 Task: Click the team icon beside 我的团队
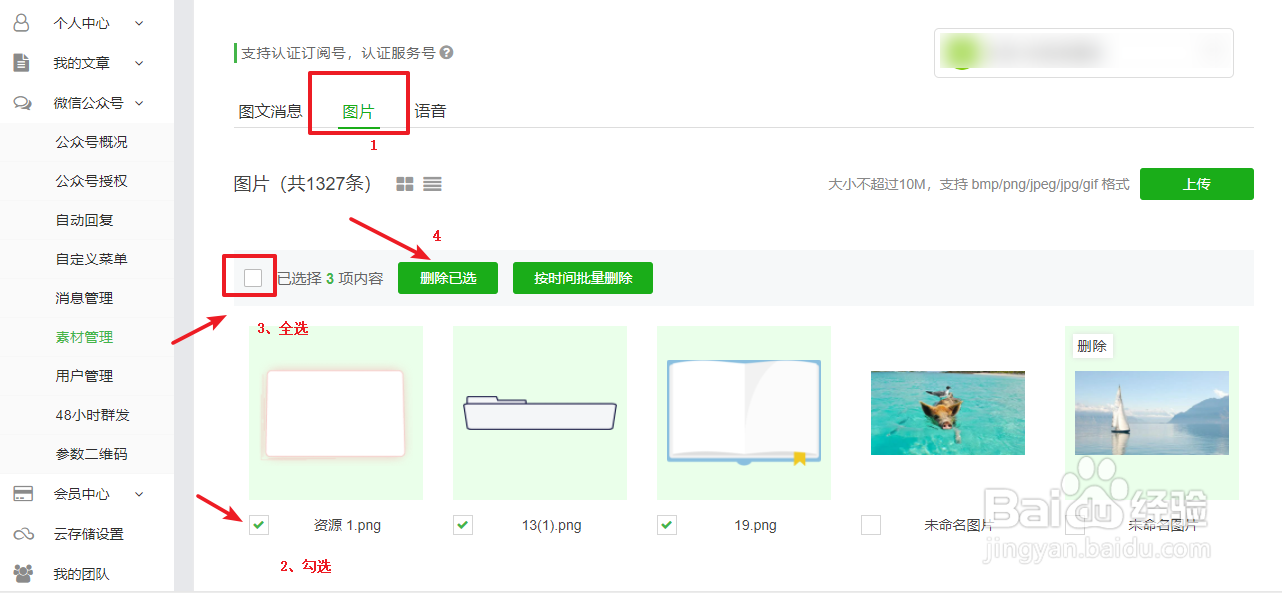[x=22, y=573]
